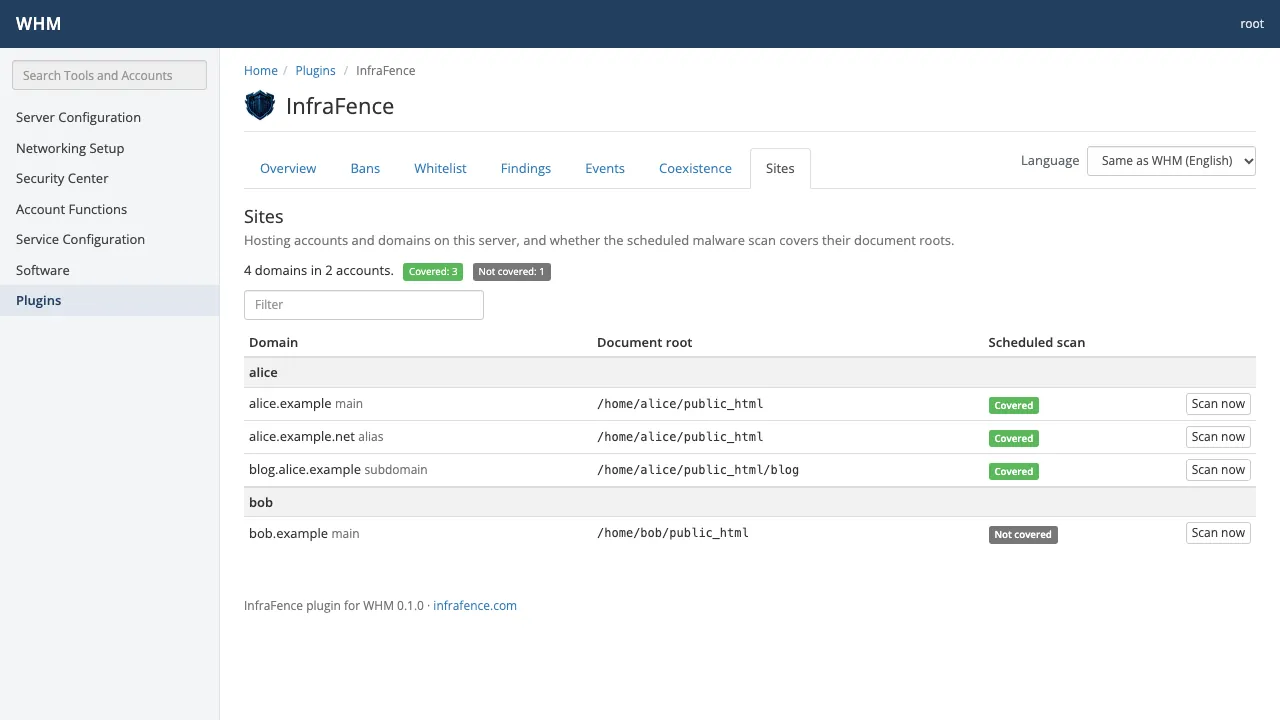Click the Search Tools and Accounts box
1280x720 pixels.
[109, 75]
